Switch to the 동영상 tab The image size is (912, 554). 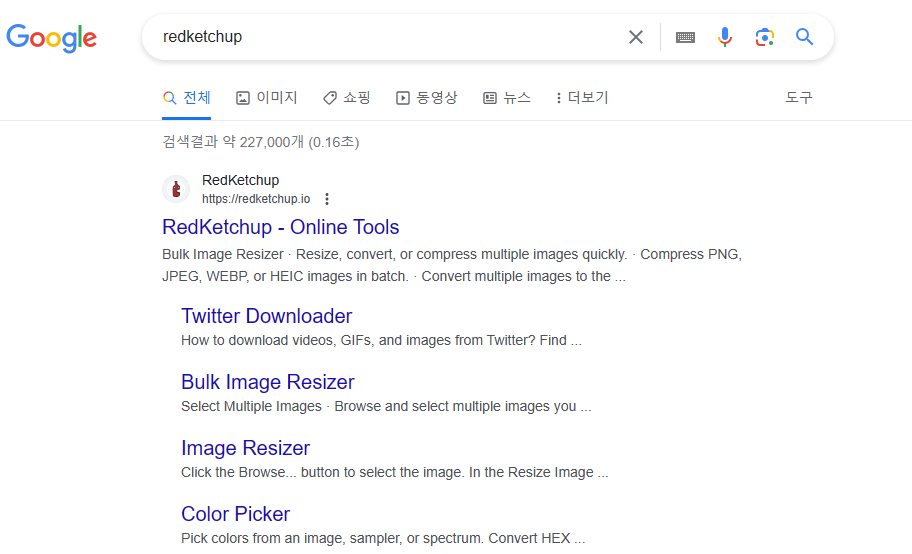point(426,98)
